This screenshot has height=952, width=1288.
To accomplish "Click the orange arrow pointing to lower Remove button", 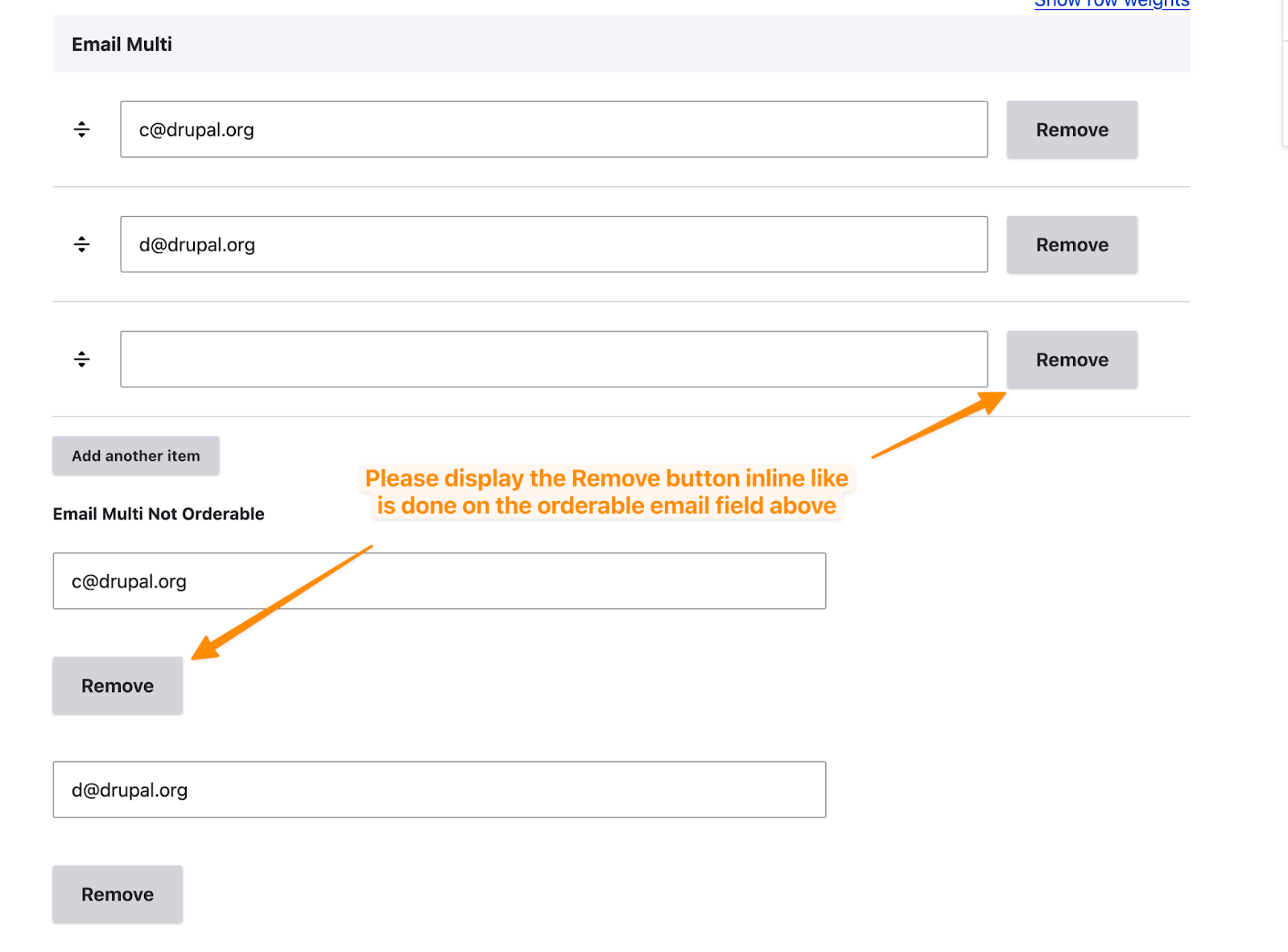I will coord(282,602).
